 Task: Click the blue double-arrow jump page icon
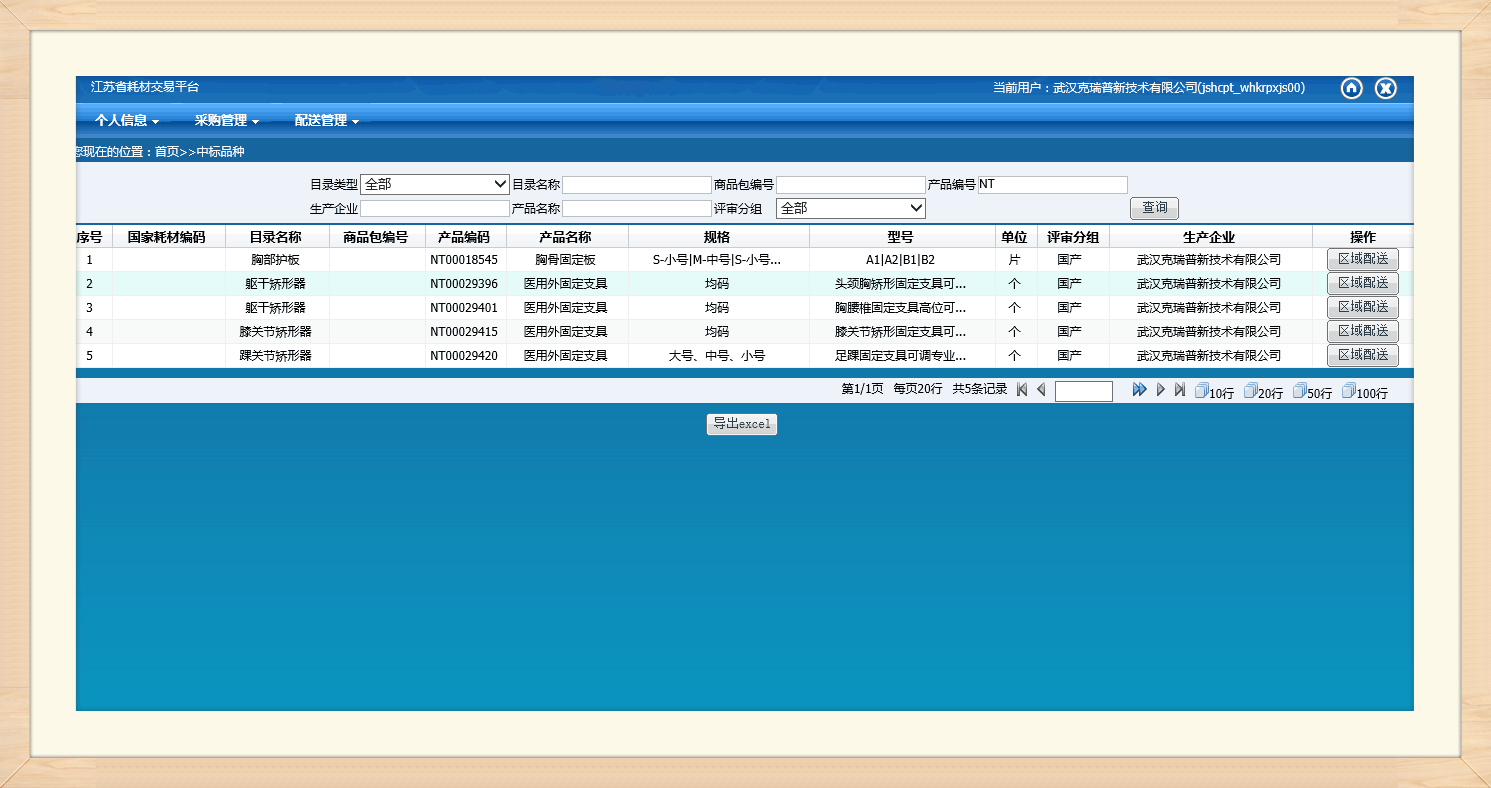(x=1139, y=390)
